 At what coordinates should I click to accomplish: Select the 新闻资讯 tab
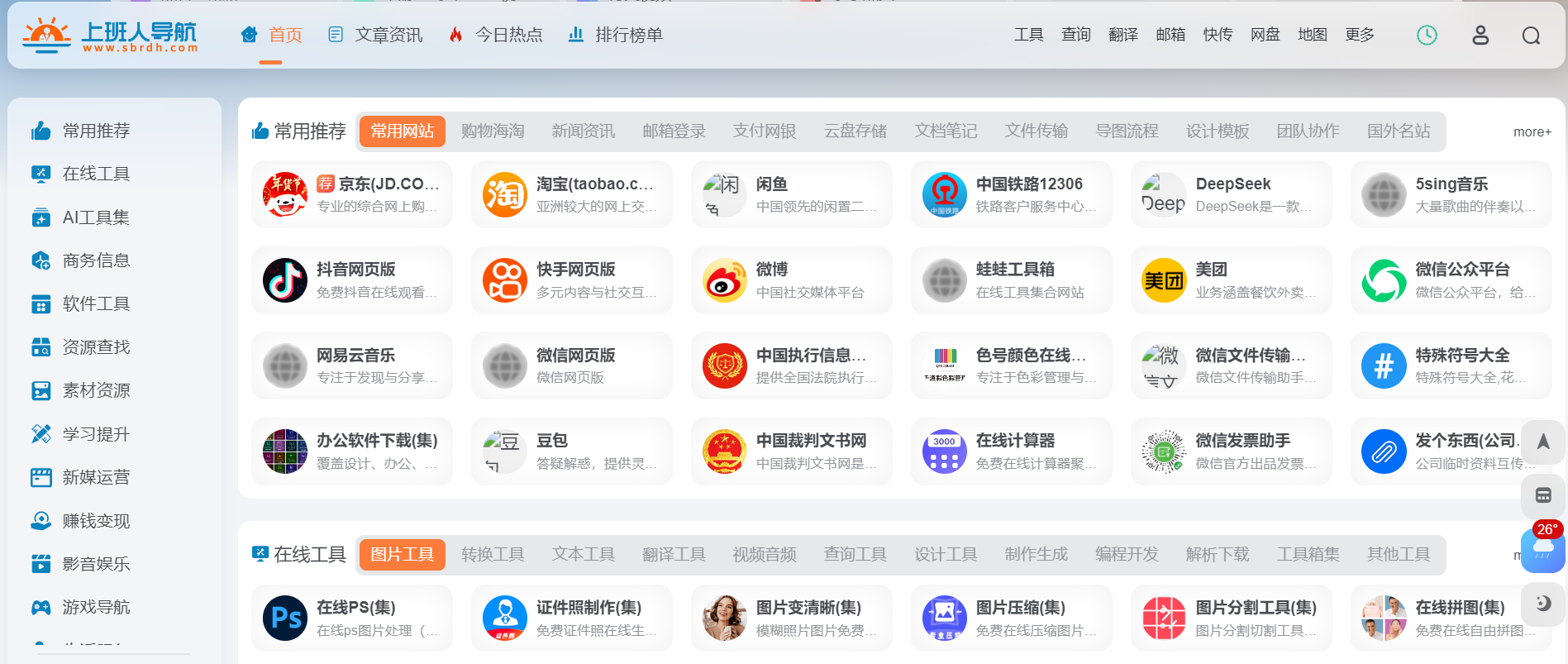584,131
